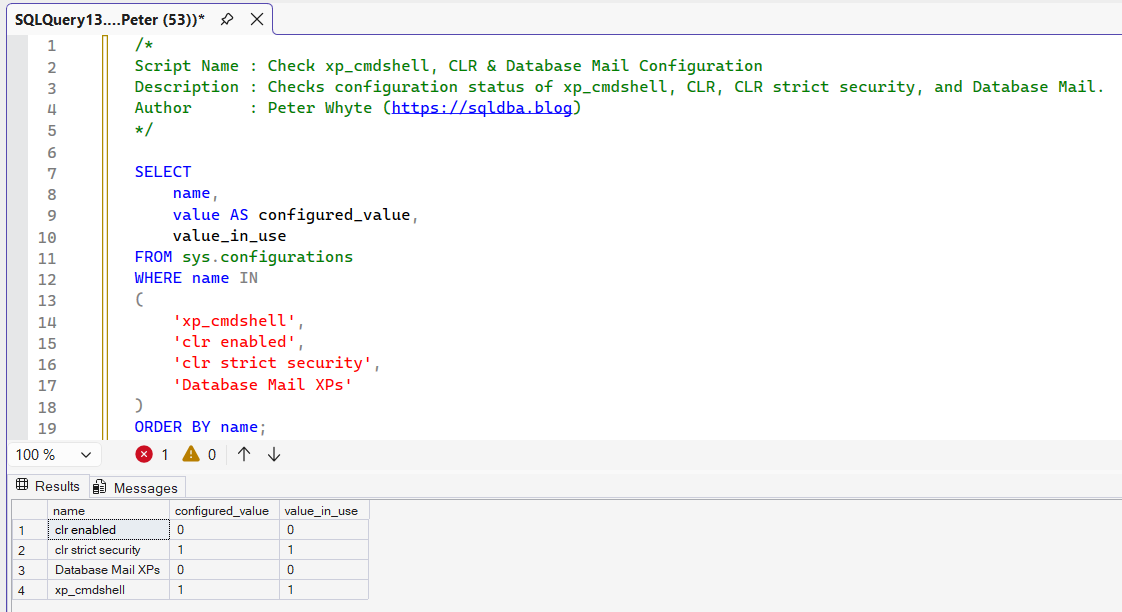Jump to previous issue with up arrow

[x=244, y=454]
